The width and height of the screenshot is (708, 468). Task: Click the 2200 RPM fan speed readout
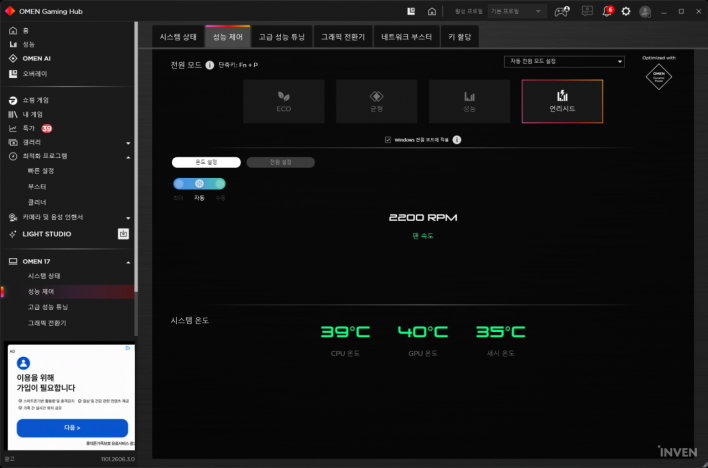click(x=423, y=218)
